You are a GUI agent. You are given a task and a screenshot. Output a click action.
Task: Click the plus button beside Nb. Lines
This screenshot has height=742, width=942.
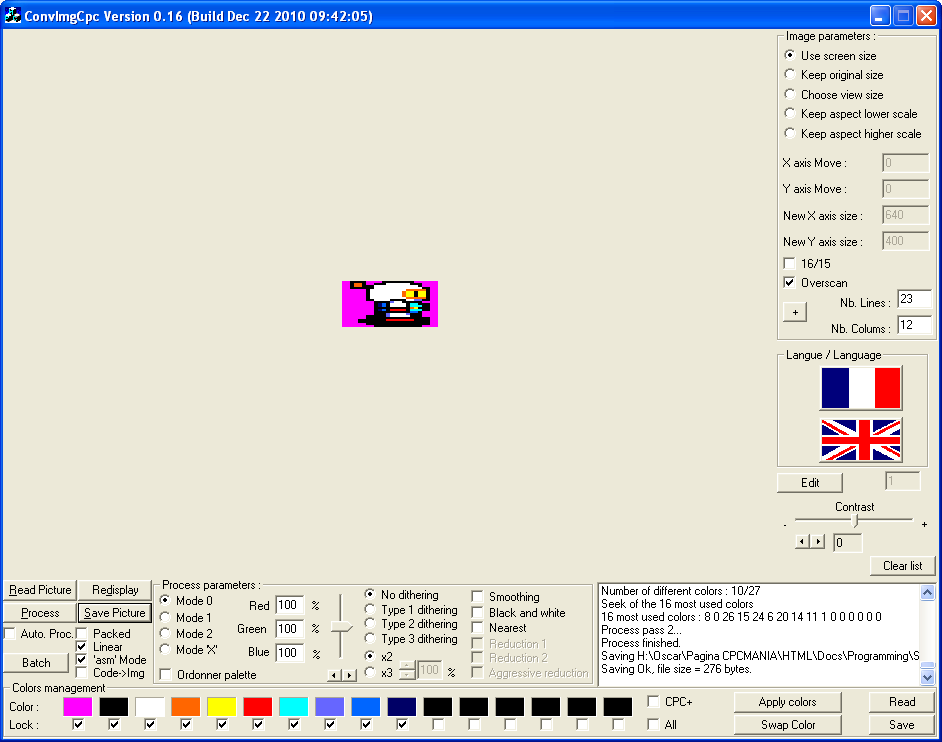795,312
